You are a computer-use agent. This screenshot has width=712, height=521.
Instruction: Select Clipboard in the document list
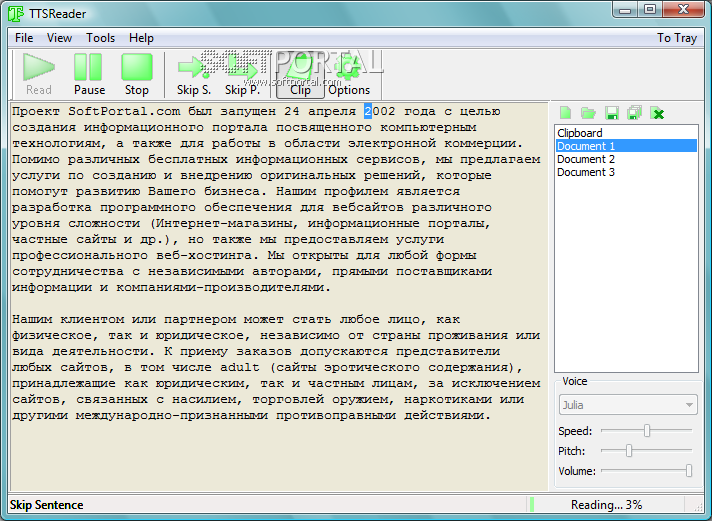(x=626, y=133)
